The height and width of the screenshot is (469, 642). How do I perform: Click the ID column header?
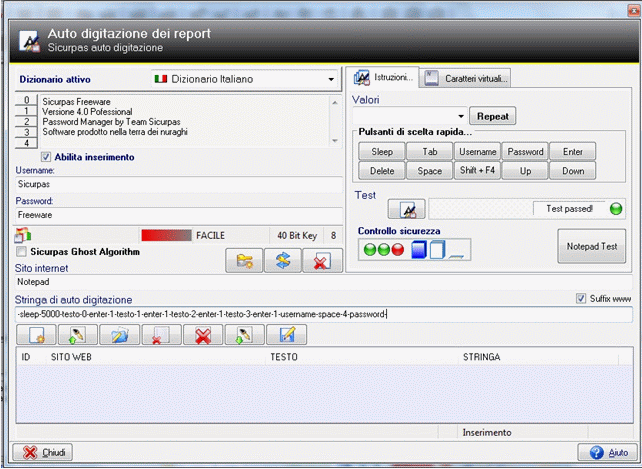tap(25, 357)
